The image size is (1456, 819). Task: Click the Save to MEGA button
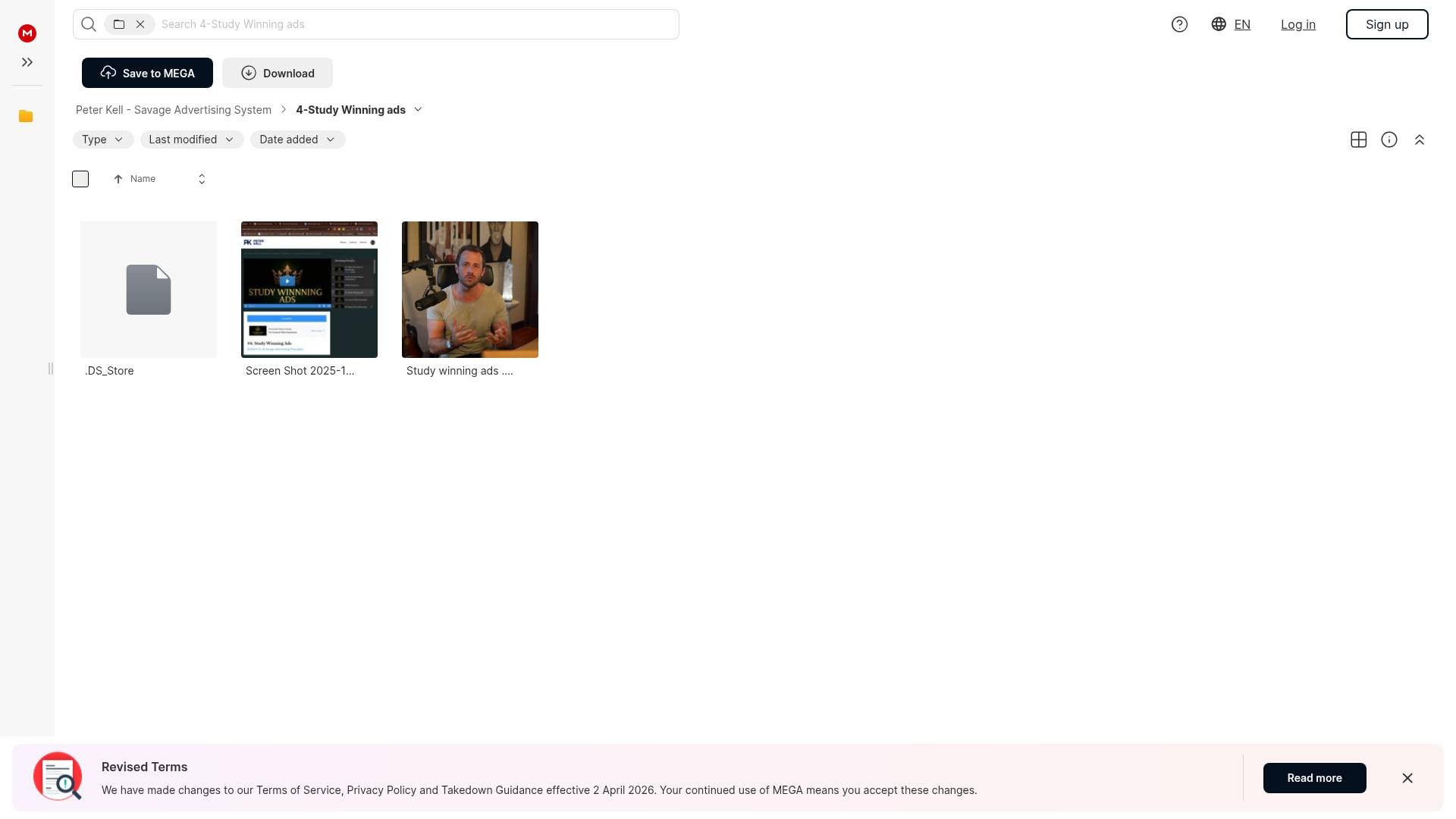point(147,73)
